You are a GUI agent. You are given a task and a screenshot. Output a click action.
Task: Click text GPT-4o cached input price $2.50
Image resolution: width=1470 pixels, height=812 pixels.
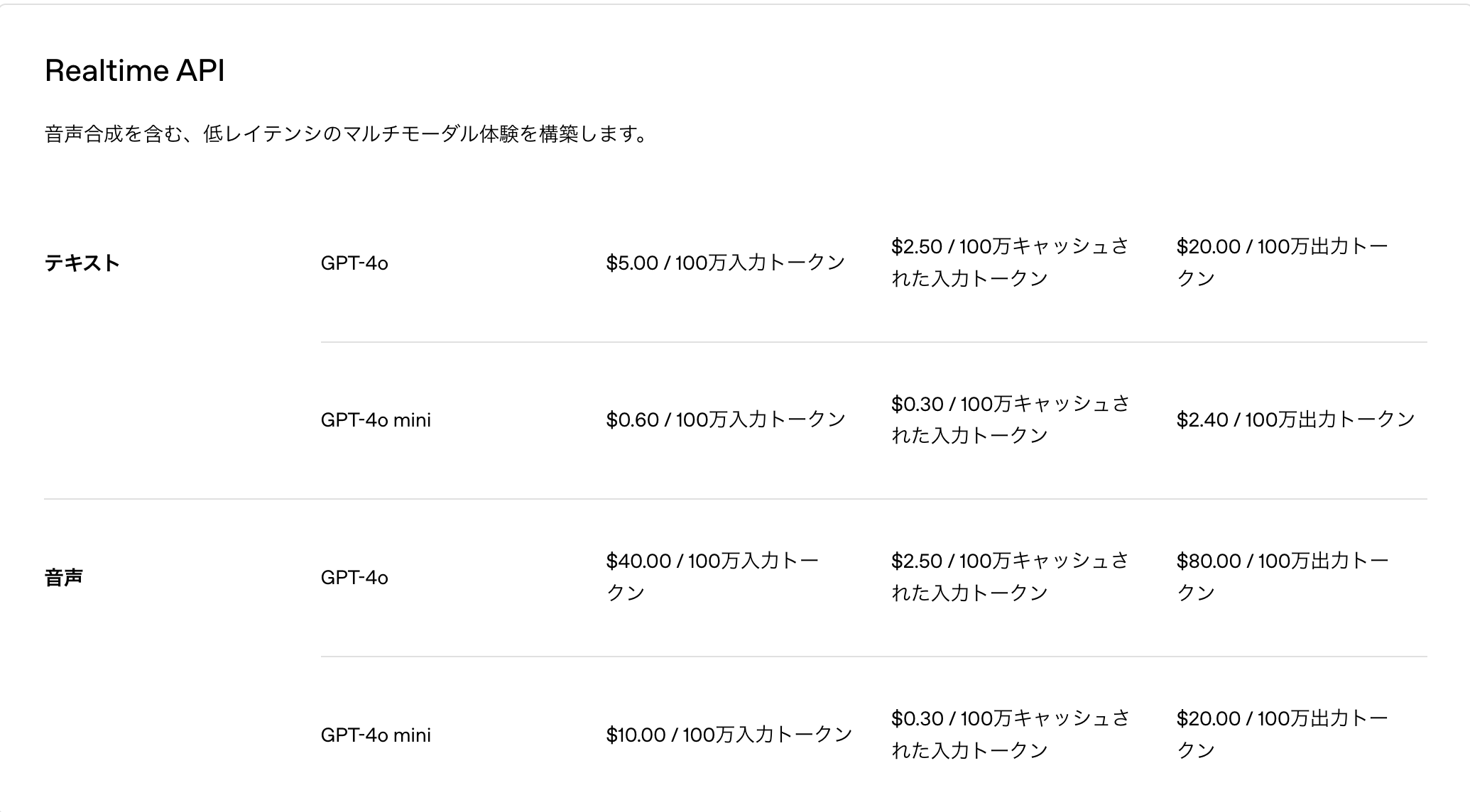[1010, 262]
